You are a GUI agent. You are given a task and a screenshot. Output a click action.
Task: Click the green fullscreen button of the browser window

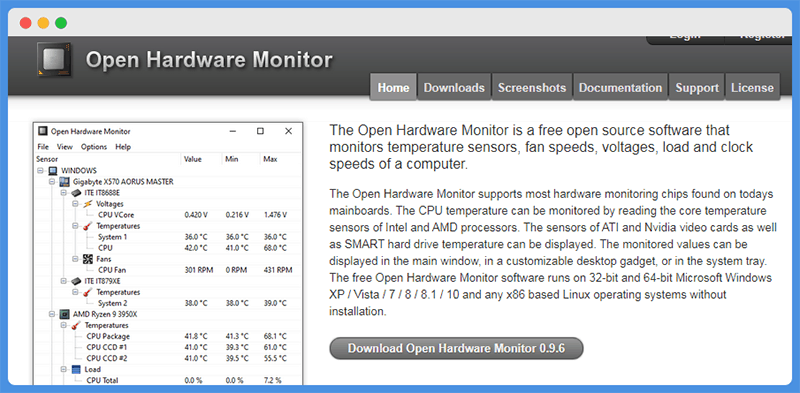click(x=61, y=23)
